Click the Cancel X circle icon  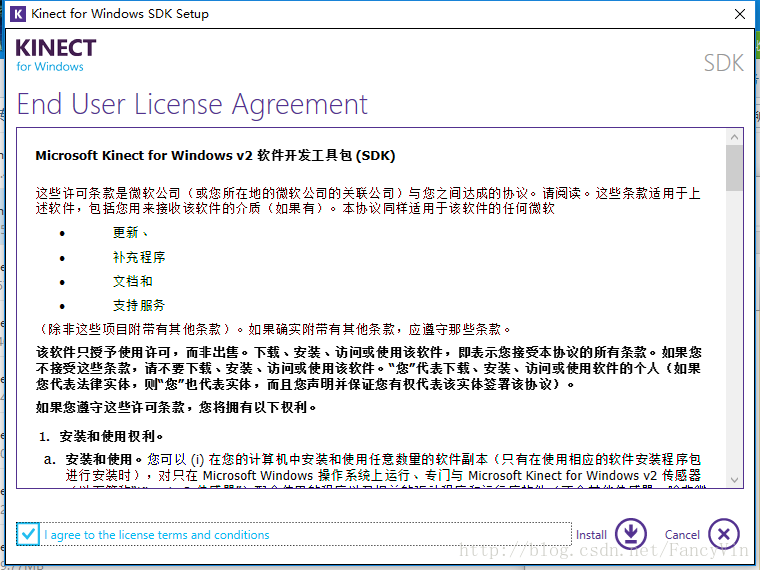point(724,534)
